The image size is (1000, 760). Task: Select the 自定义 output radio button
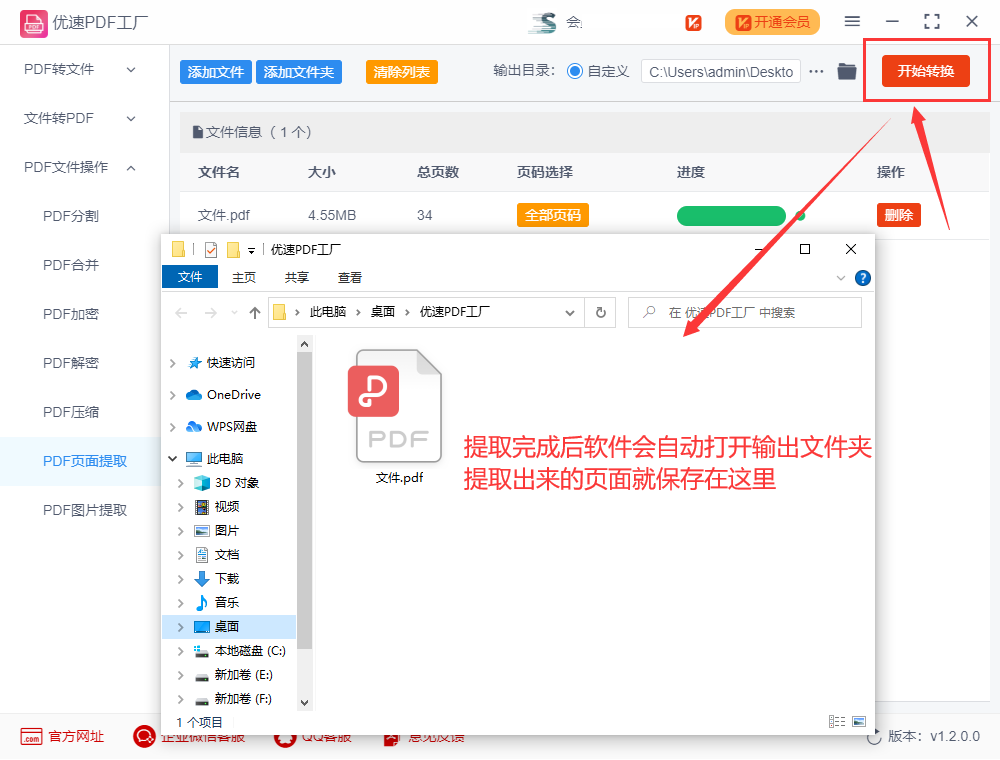click(x=575, y=71)
